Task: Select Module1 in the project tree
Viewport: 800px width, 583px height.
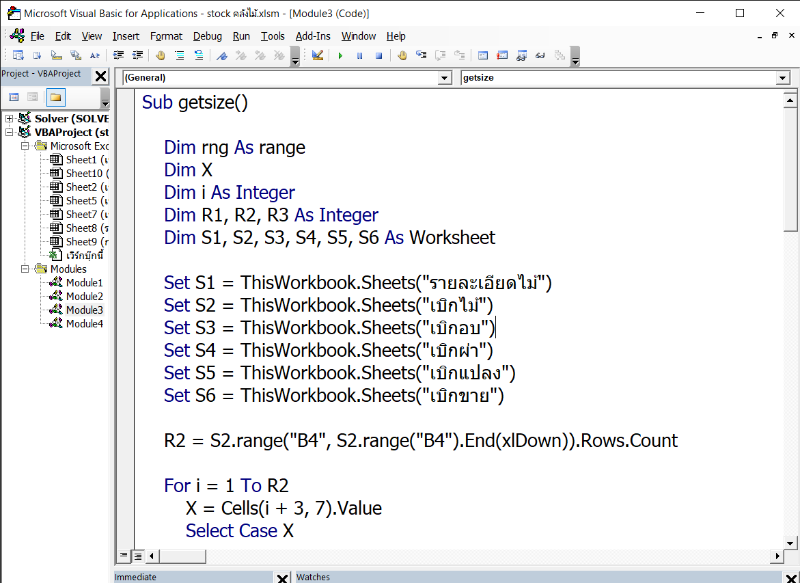Action: [x=84, y=283]
